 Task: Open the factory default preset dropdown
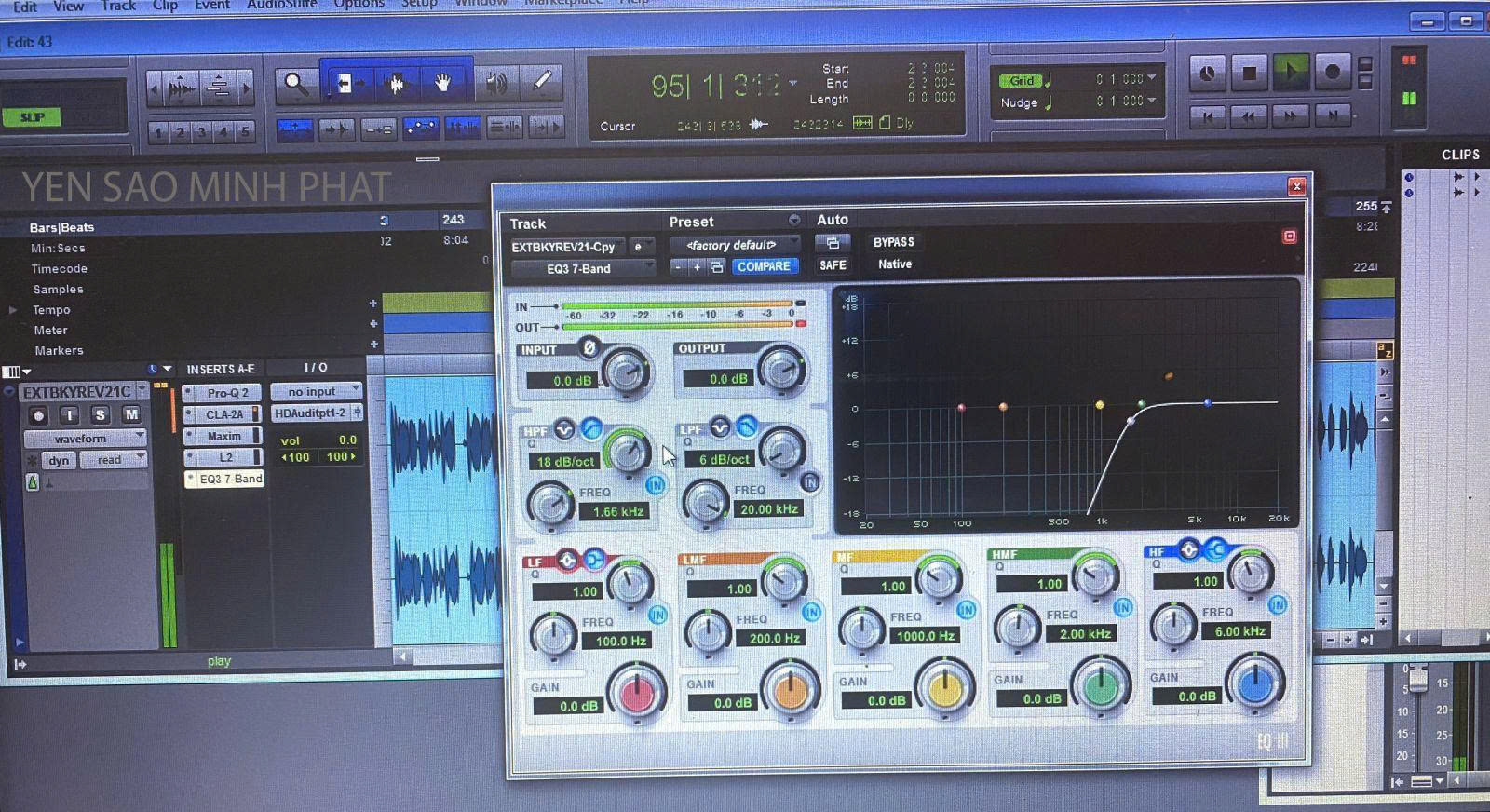pos(734,245)
